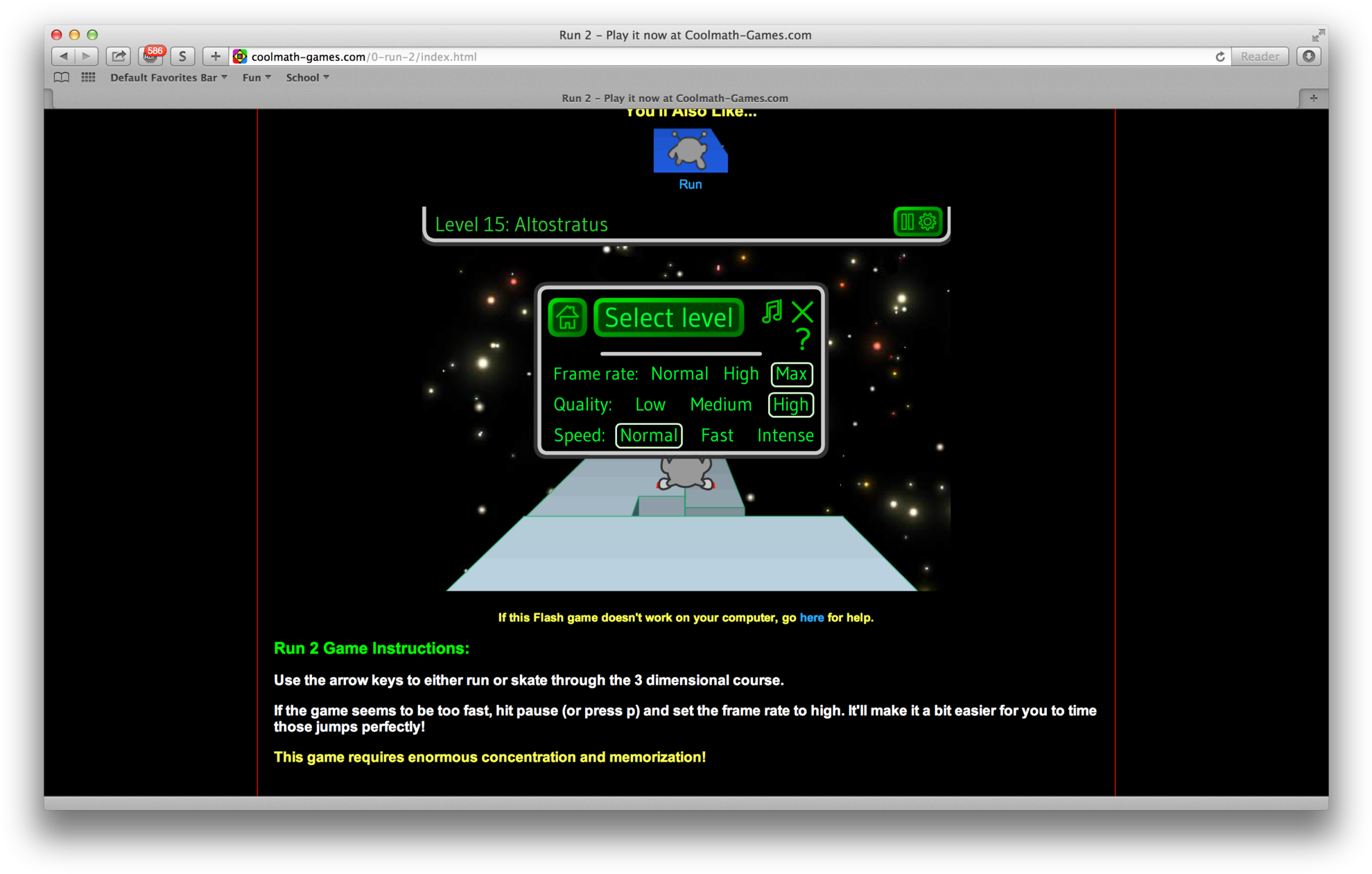The height and width of the screenshot is (874, 1372).
Task: Reload the page with refresh icon
Action: pos(1220,57)
